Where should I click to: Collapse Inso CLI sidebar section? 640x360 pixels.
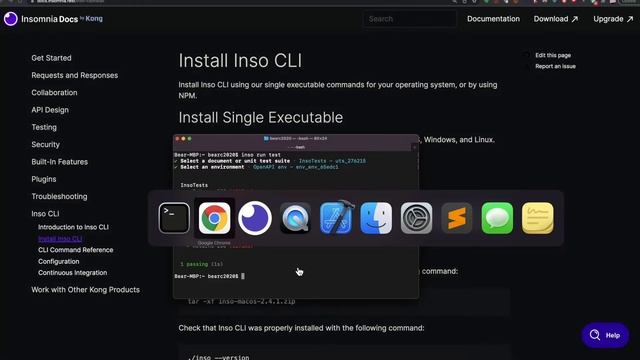point(45,213)
